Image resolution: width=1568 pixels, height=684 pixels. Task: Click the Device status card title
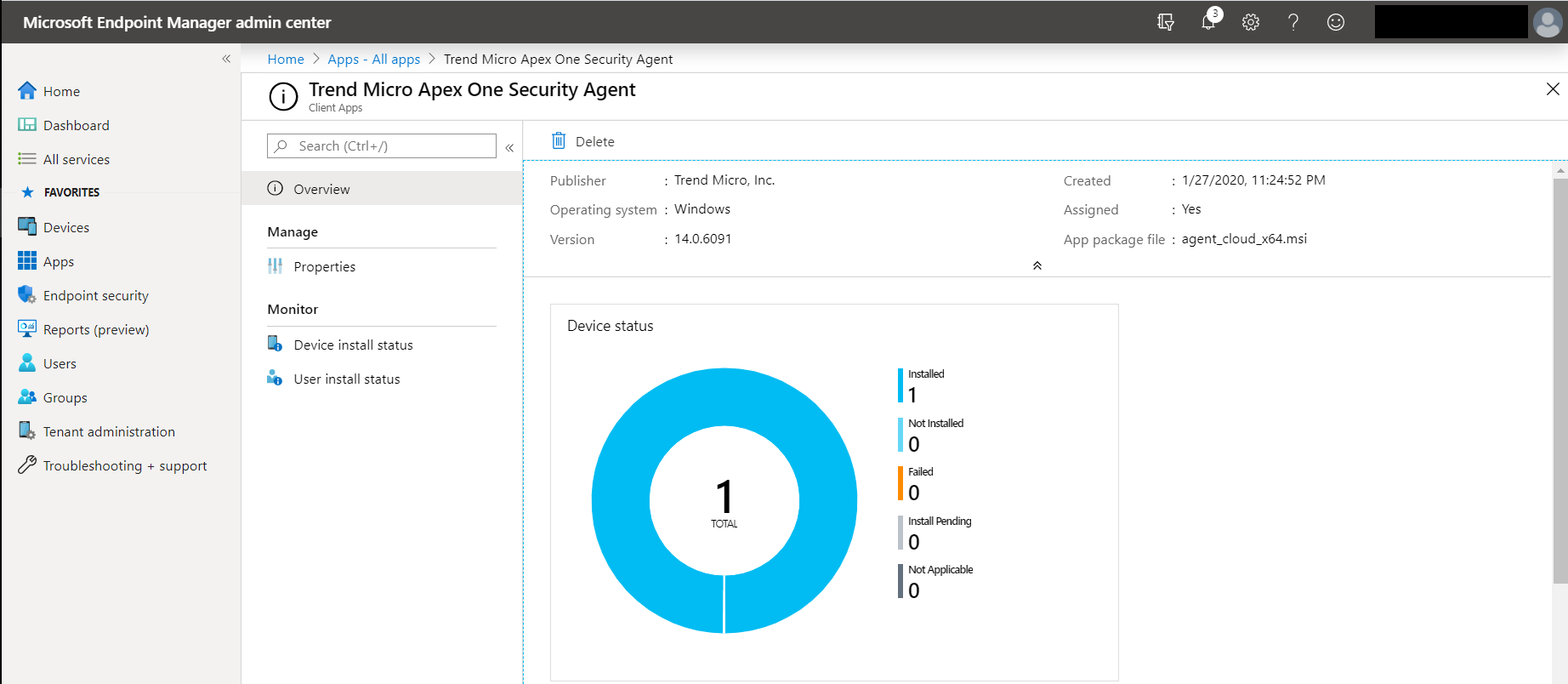[x=611, y=326]
